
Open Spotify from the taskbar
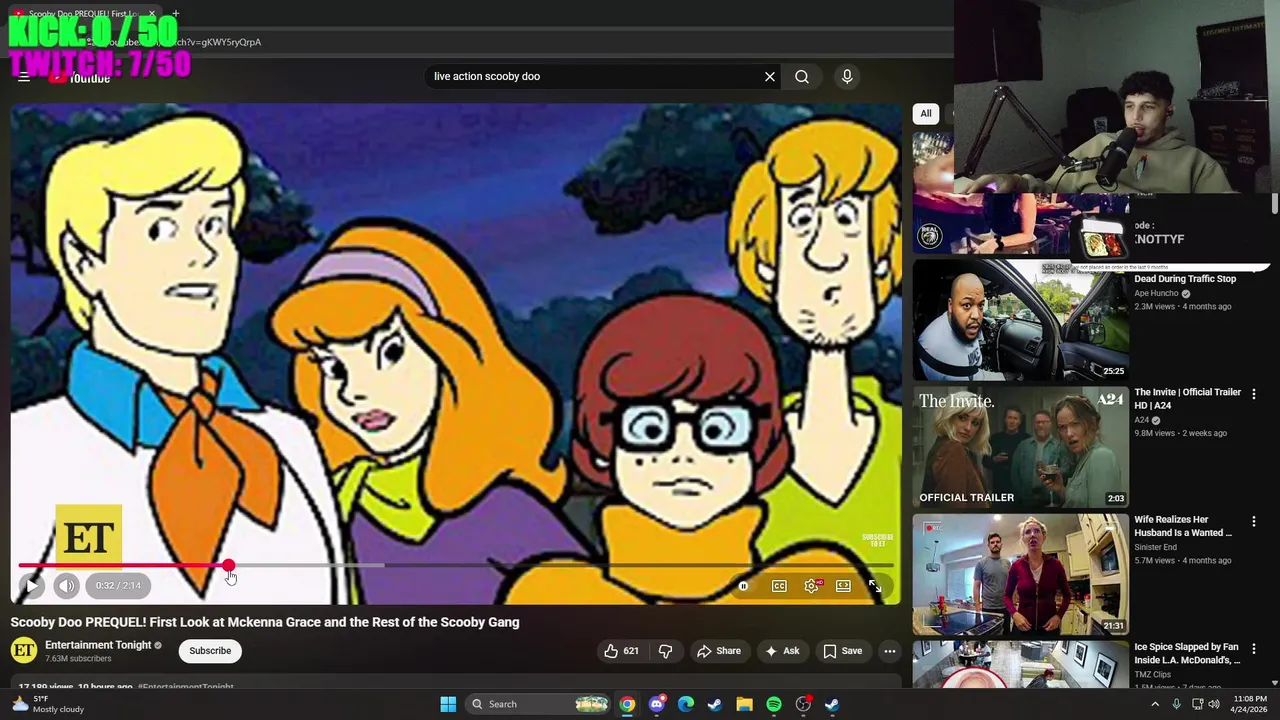[774, 704]
